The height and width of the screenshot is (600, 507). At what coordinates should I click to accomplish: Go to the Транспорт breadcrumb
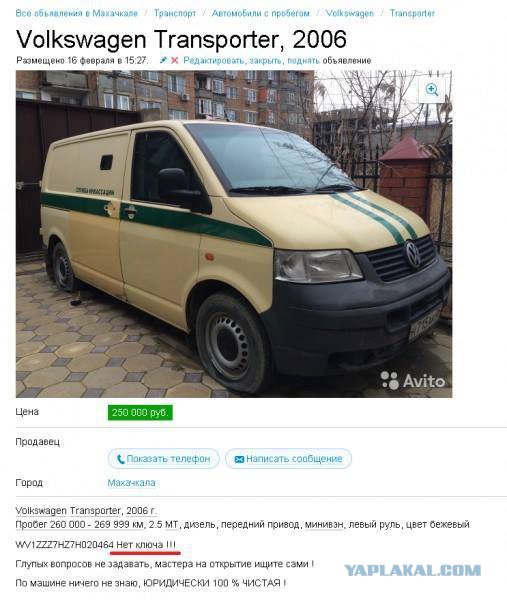click(x=175, y=13)
